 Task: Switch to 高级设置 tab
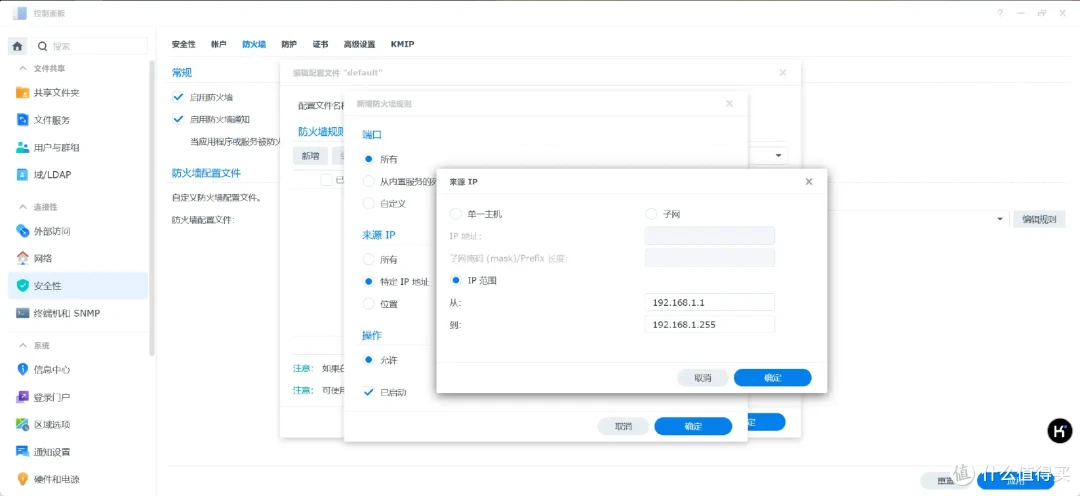(x=360, y=44)
